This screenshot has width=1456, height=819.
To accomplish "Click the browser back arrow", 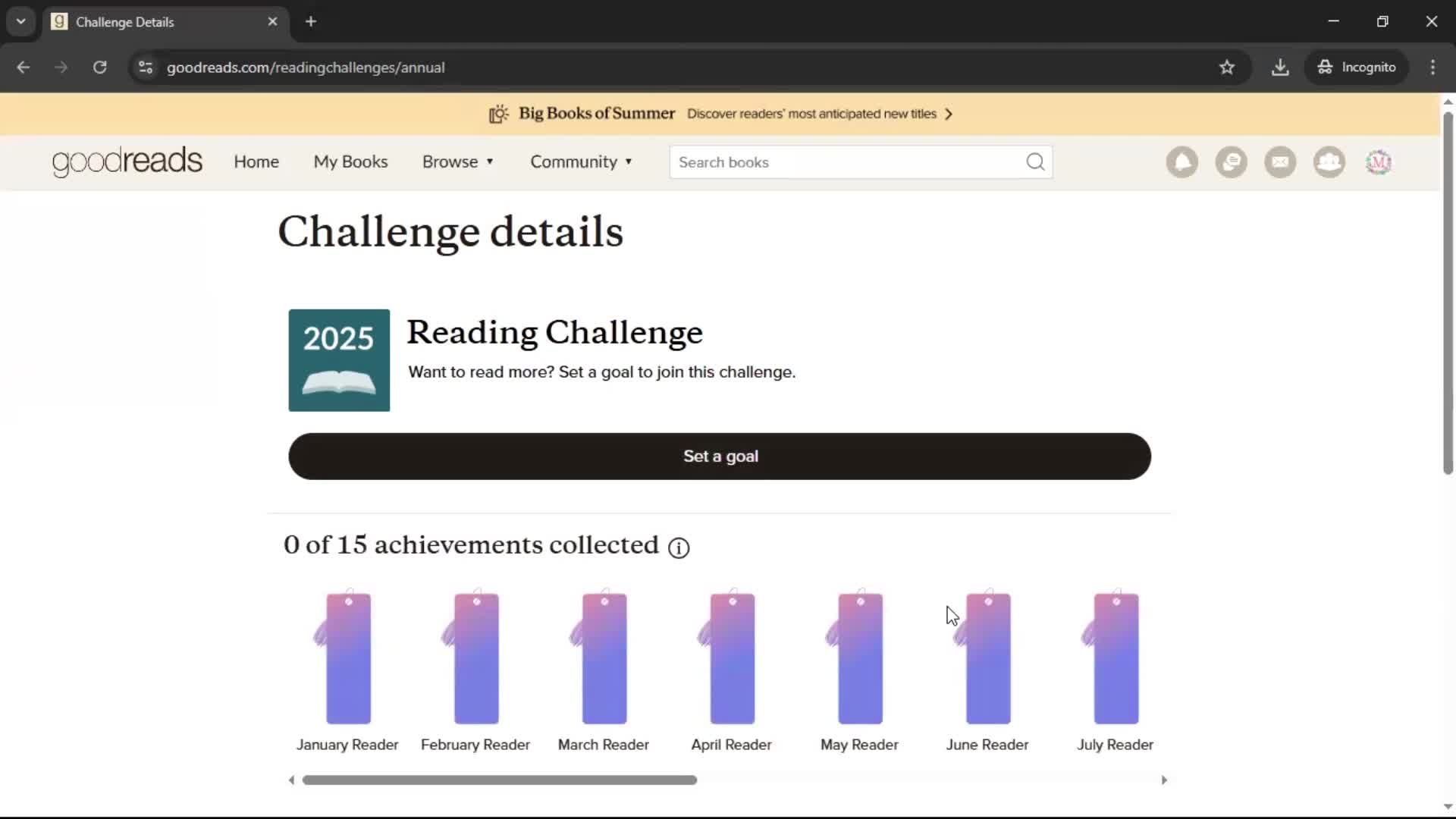I will coord(24,67).
